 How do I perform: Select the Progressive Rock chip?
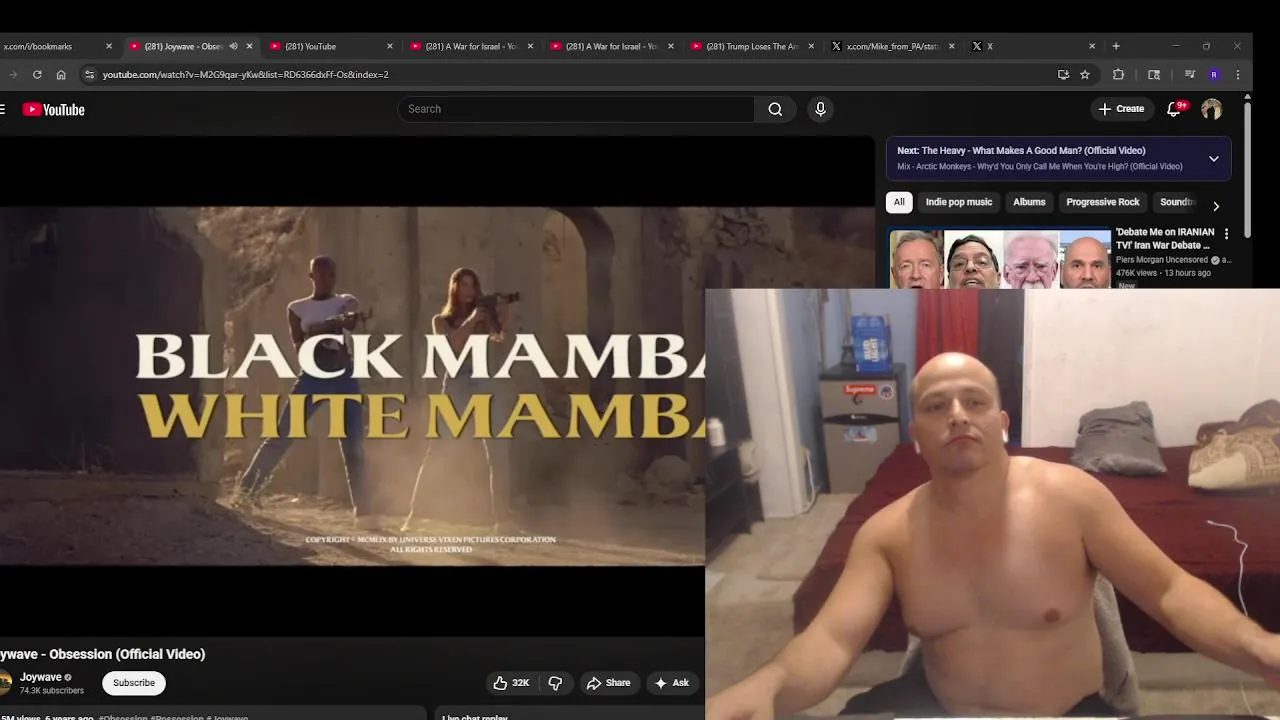point(1103,202)
